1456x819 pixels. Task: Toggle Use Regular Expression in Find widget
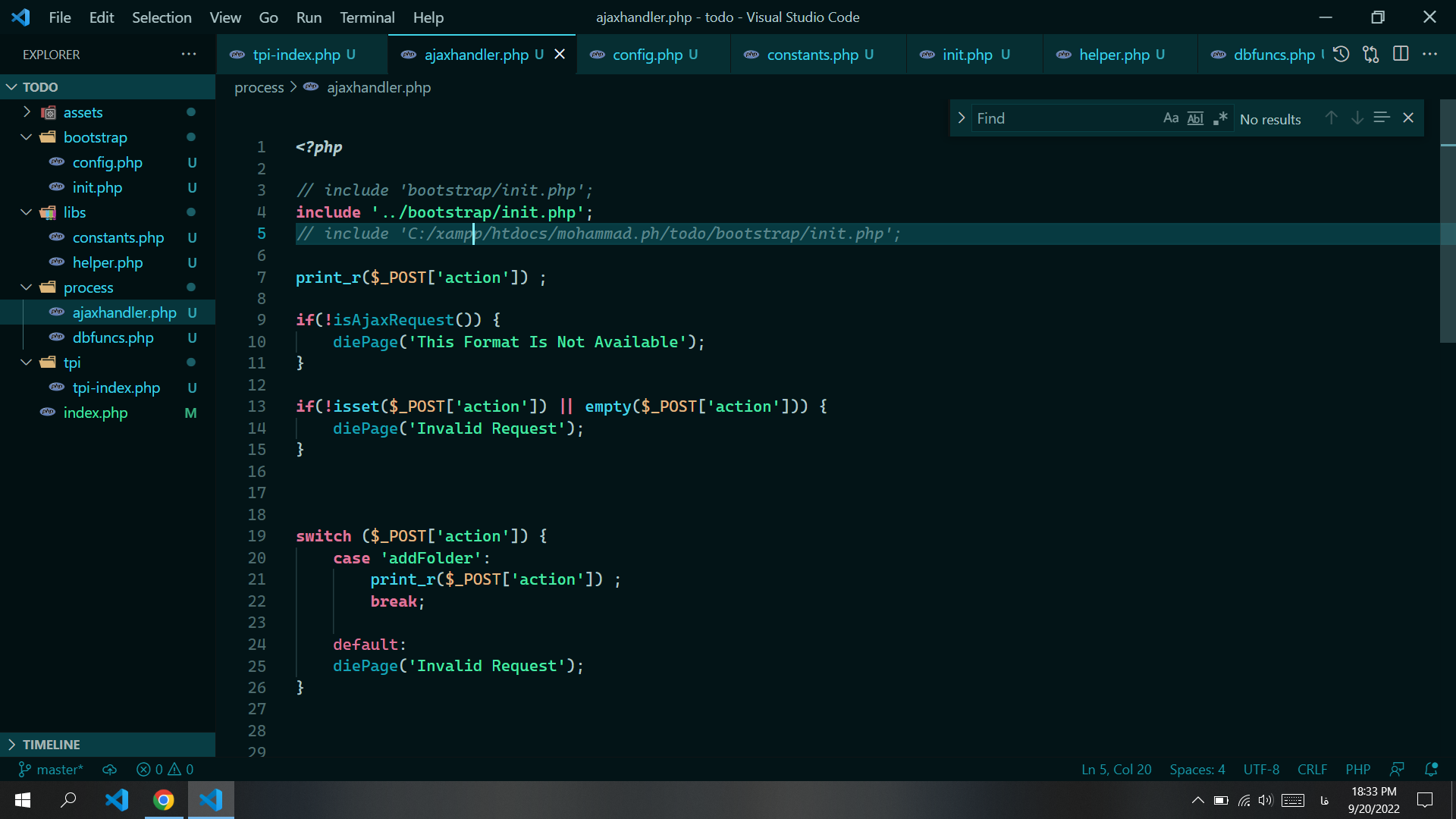pos(1220,118)
